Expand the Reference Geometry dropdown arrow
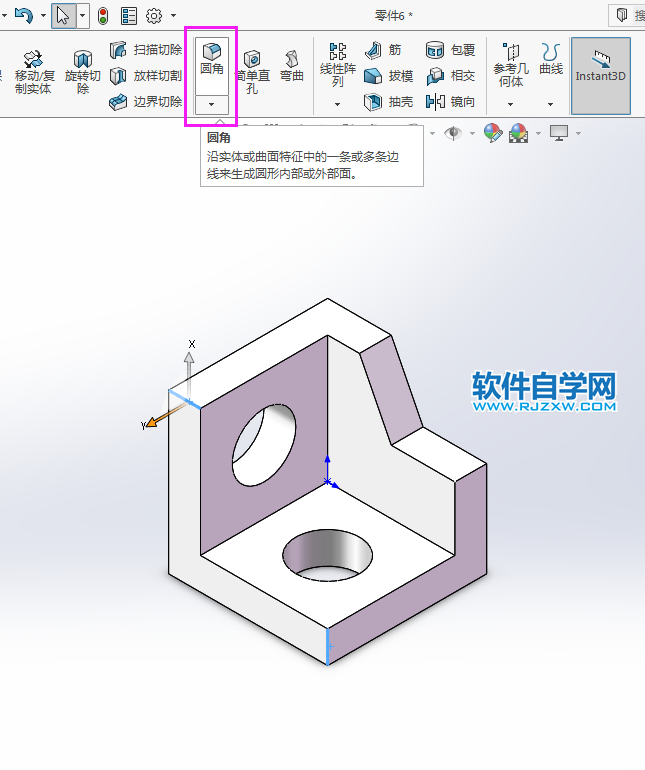Viewport: 645px width, 770px height. click(x=510, y=104)
